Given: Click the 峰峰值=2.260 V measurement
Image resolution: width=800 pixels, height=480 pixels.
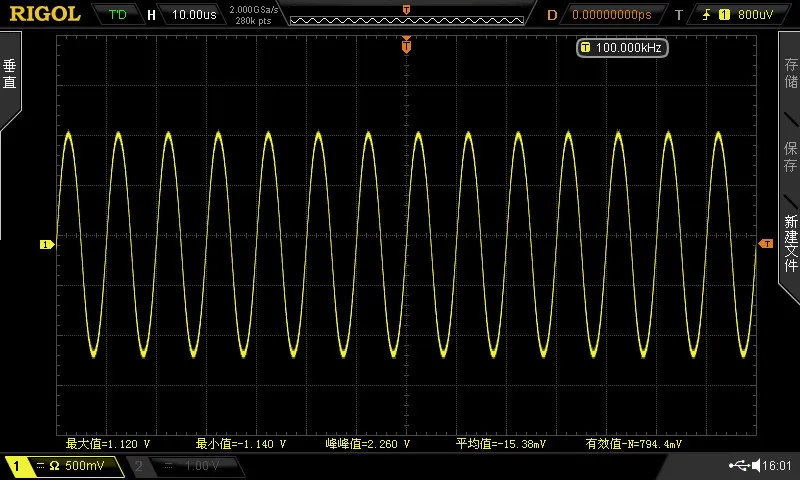Looking at the screenshot, I should point(367,444).
